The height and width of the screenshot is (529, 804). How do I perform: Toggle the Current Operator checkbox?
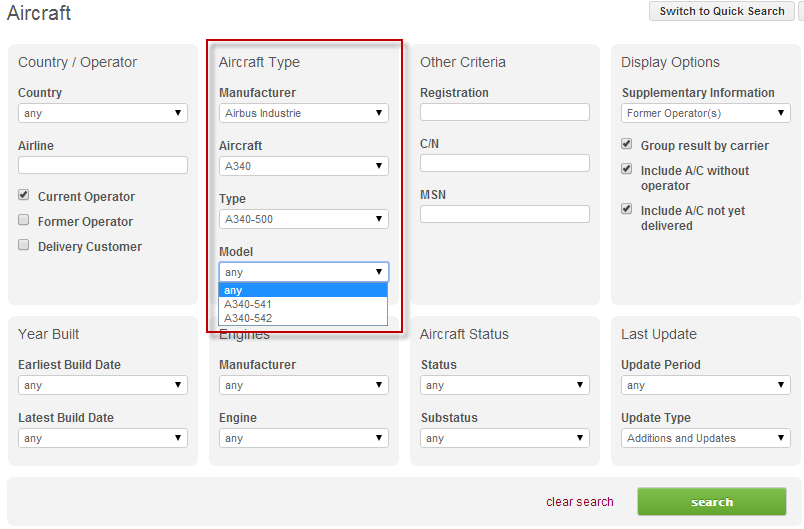[x=24, y=196]
